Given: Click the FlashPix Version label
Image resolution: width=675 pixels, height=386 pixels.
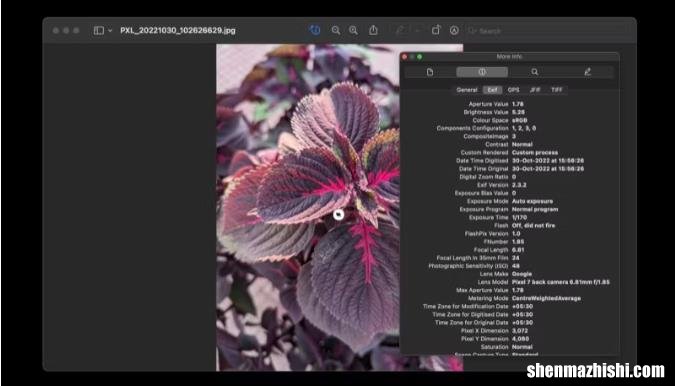Looking at the screenshot, I should coord(486,233).
